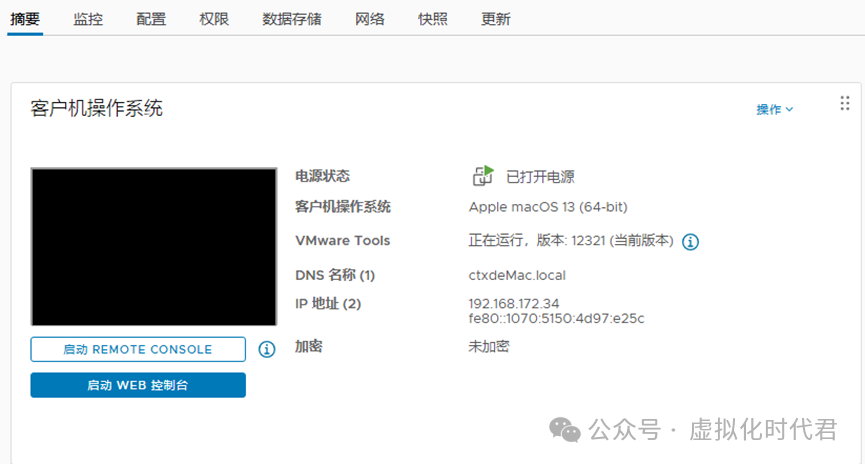
Task: Click the card drag handle dots icon
Action: tap(845, 103)
